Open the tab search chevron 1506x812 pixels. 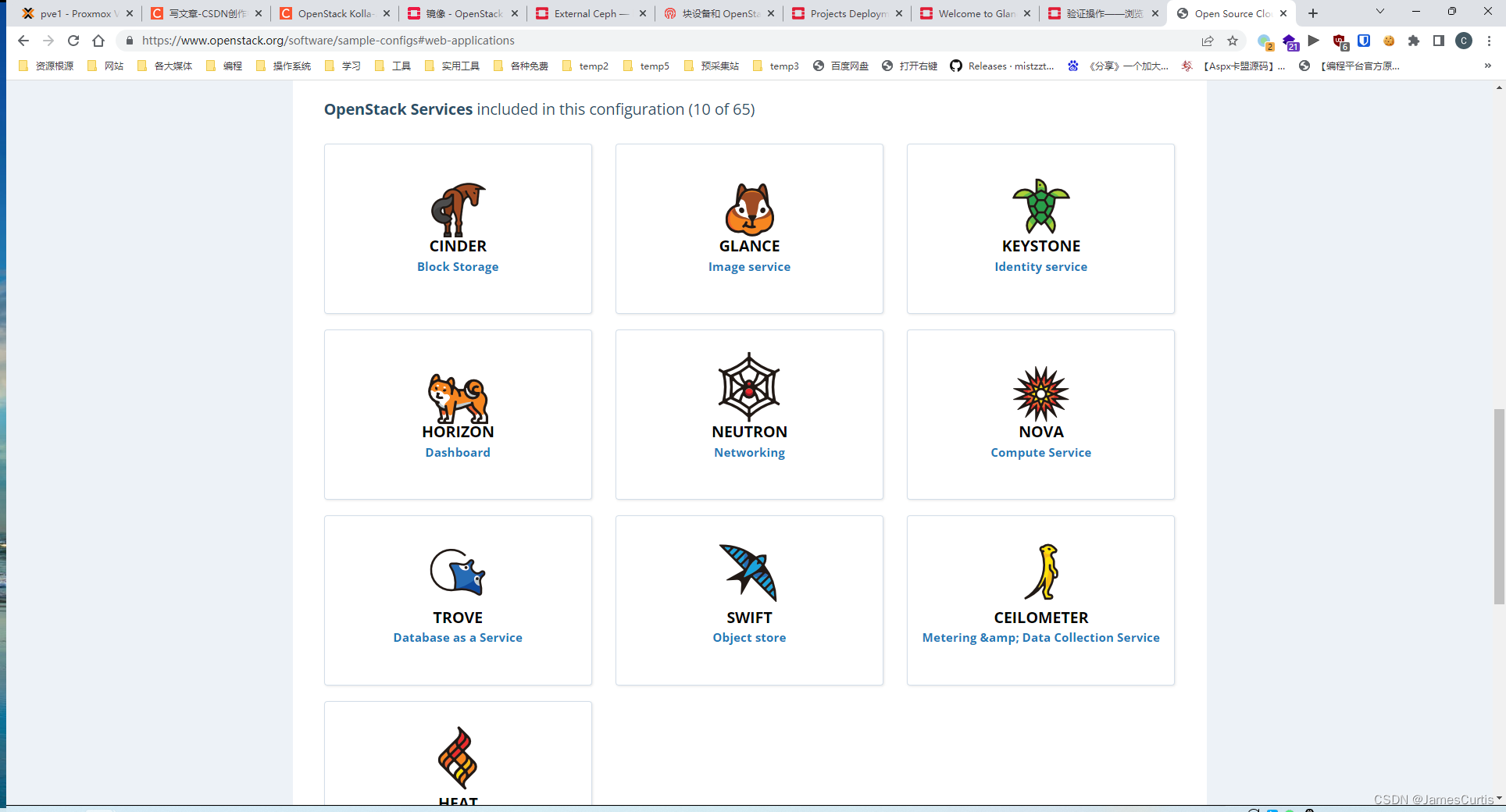tap(1378, 12)
